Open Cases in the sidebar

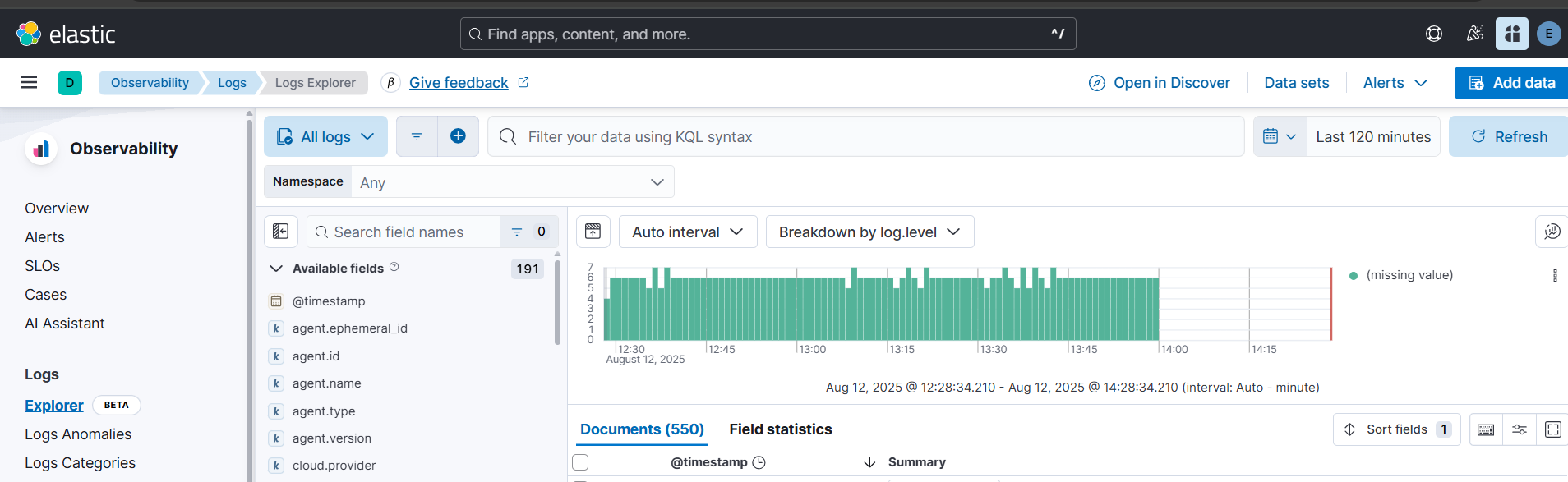coord(46,295)
